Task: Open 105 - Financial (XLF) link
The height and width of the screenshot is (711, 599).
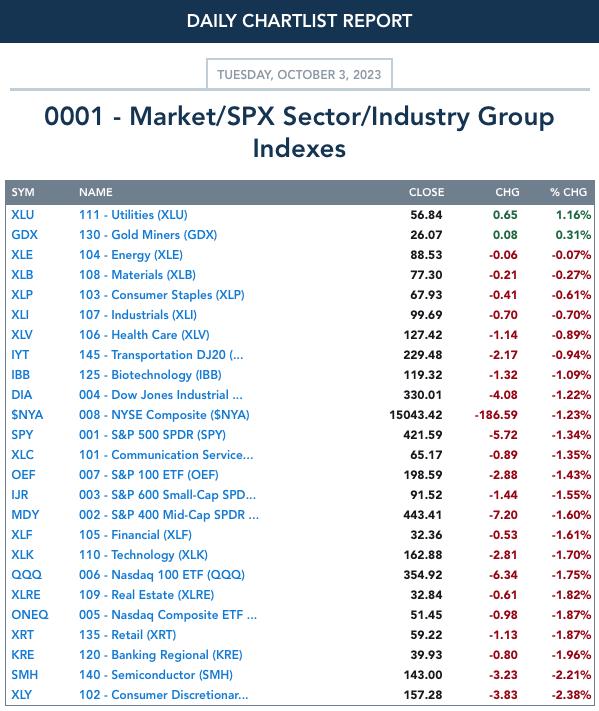Action: [135, 535]
